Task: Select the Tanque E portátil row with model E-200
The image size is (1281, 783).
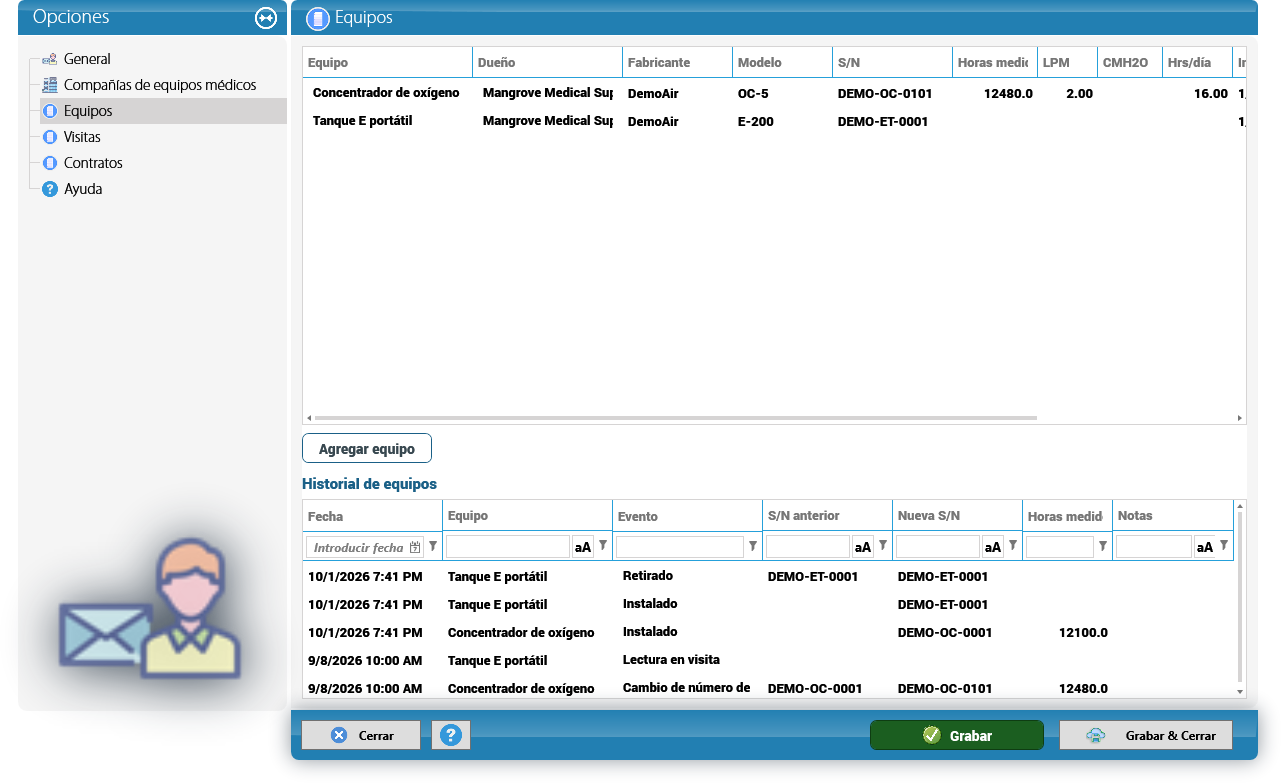Action: [774, 121]
